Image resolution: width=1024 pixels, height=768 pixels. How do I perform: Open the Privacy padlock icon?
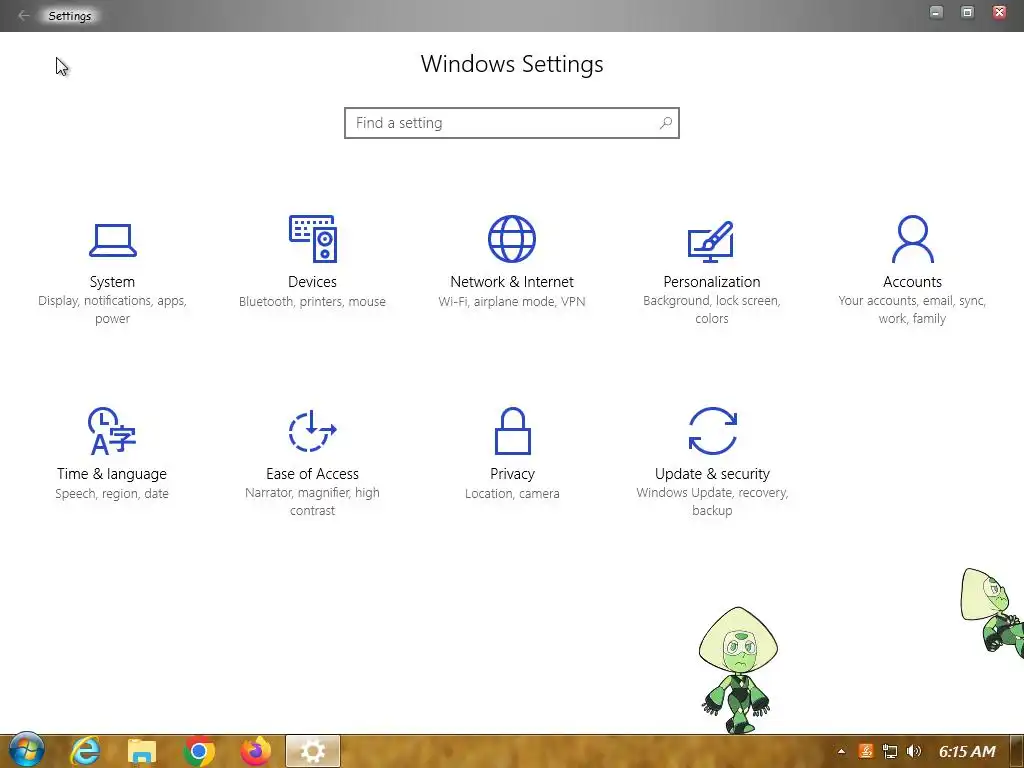pos(513,430)
